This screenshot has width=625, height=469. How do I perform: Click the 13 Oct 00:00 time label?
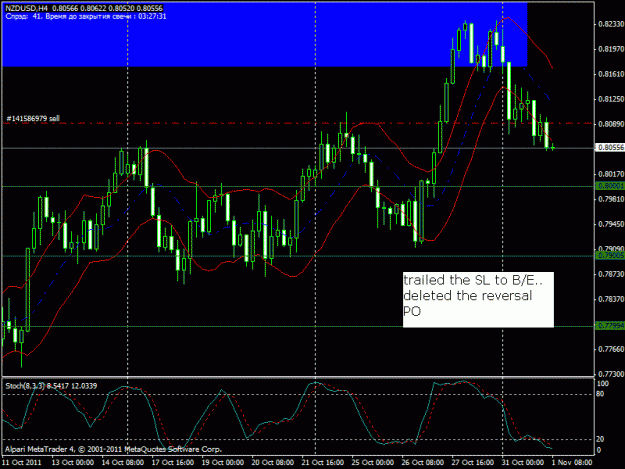click(73, 462)
